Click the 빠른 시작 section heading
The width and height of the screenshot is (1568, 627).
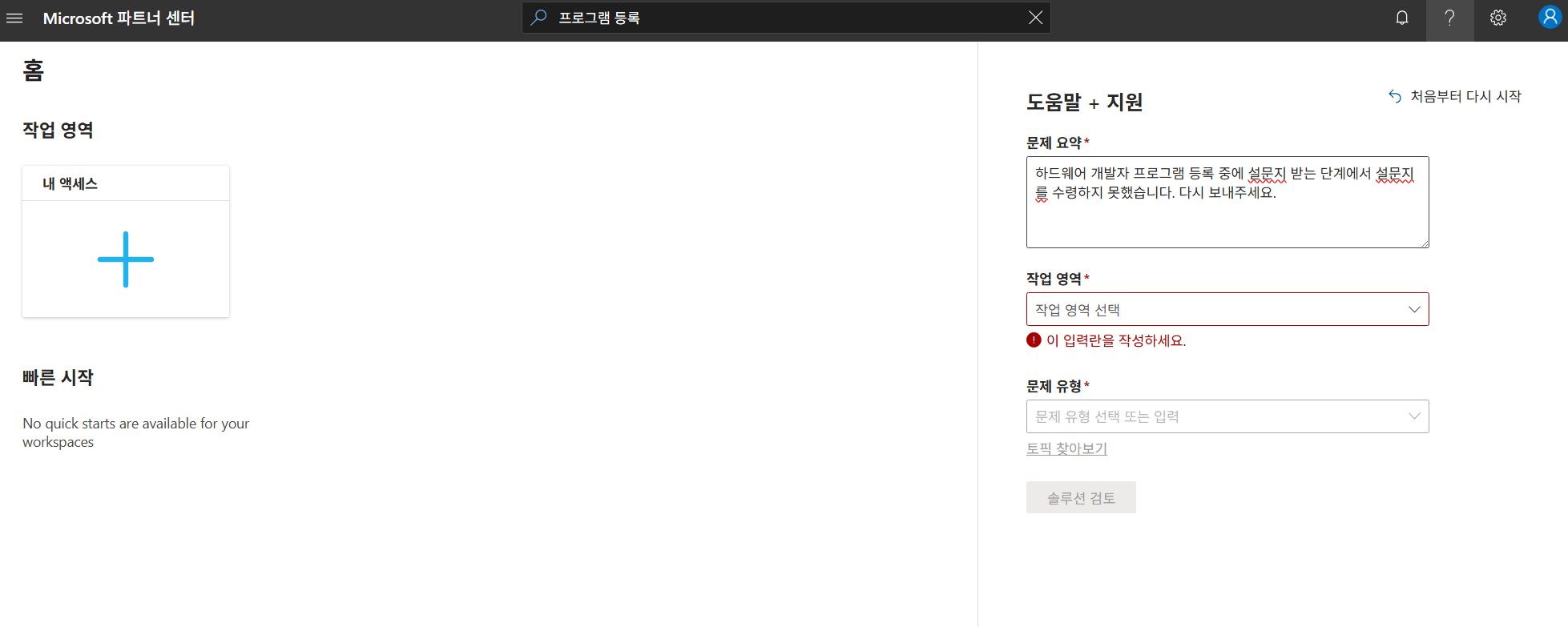[x=58, y=377]
